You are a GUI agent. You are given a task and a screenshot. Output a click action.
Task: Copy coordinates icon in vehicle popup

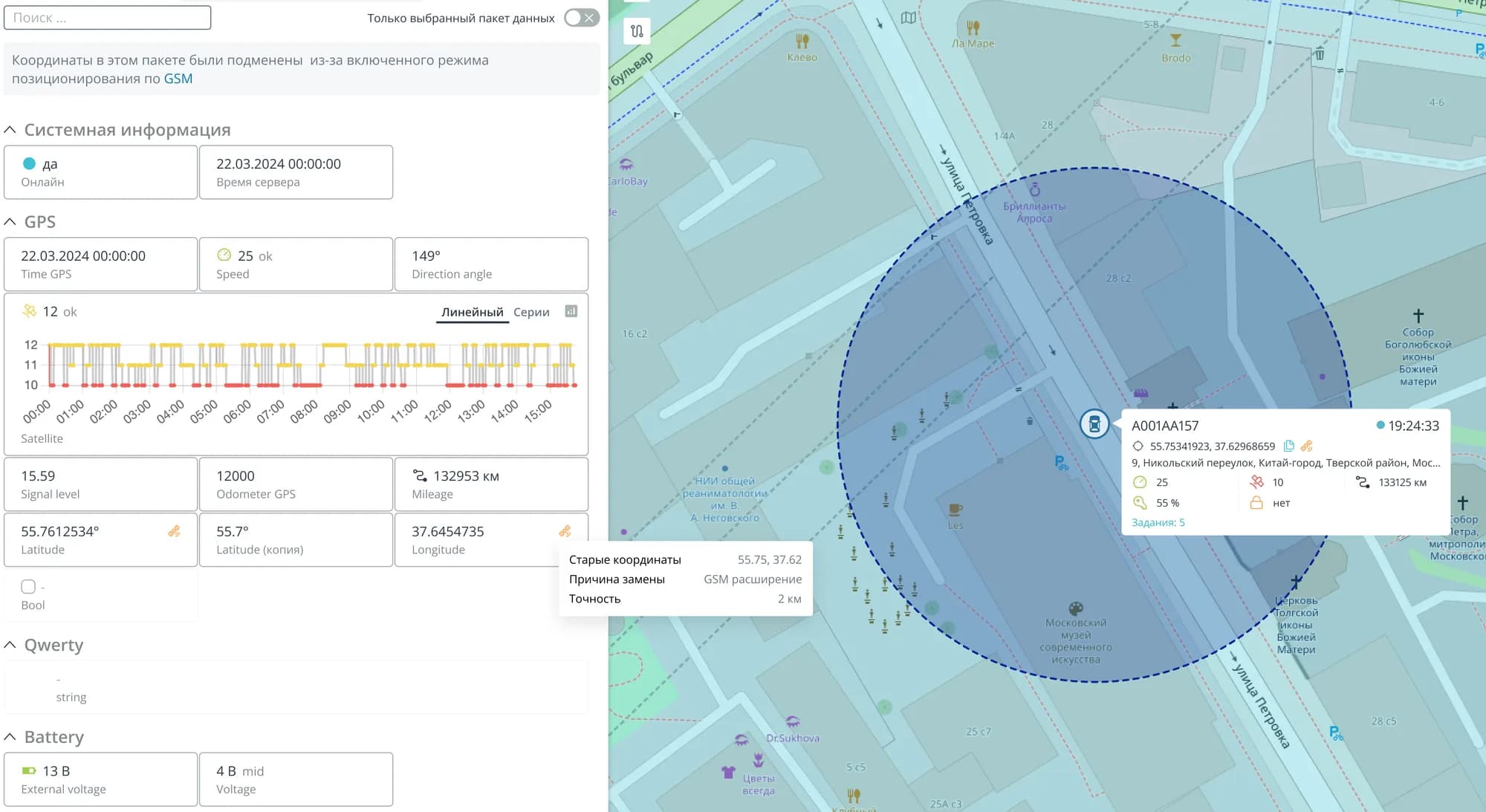pyautogui.click(x=1289, y=446)
